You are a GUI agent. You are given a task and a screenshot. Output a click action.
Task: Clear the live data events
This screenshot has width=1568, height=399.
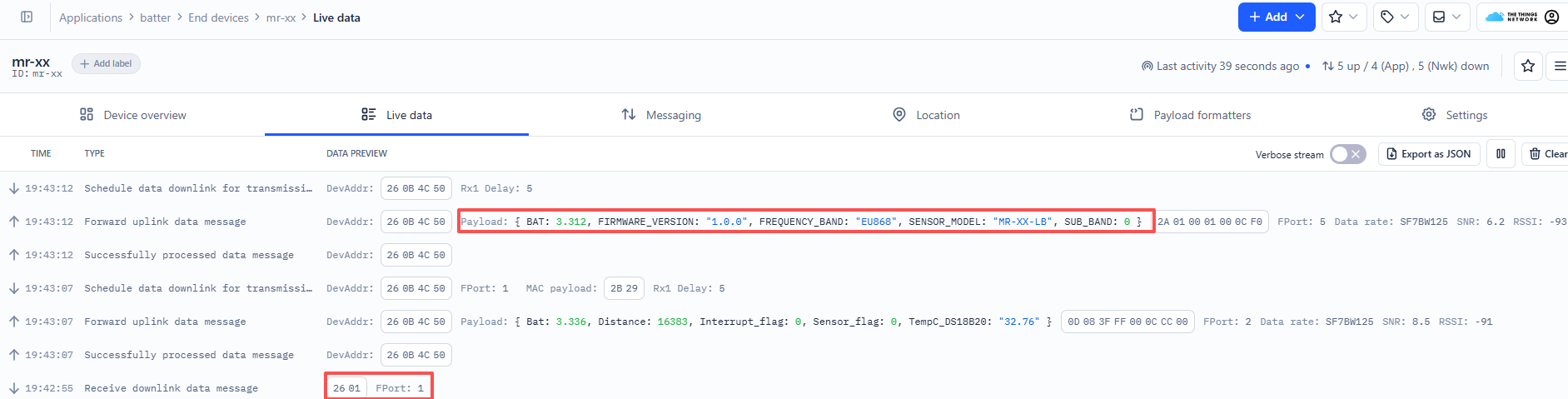1546,154
